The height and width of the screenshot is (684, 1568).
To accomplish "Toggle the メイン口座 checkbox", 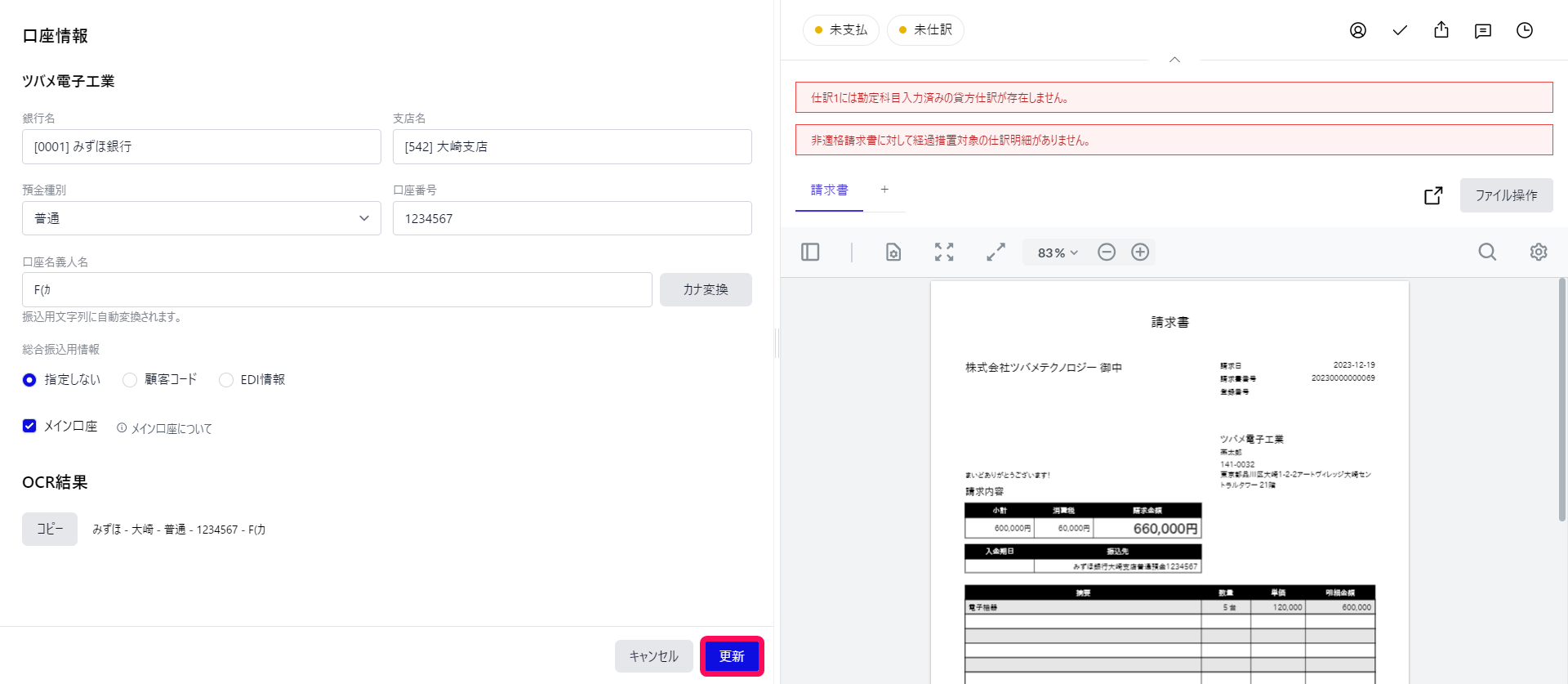I will coord(29,426).
